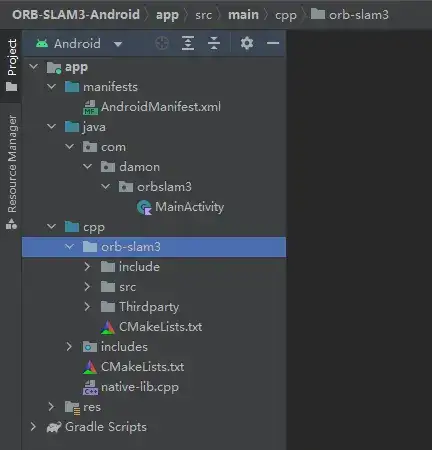Hide the Project tool window
The width and height of the screenshot is (432, 450).
(x=273, y=43)
